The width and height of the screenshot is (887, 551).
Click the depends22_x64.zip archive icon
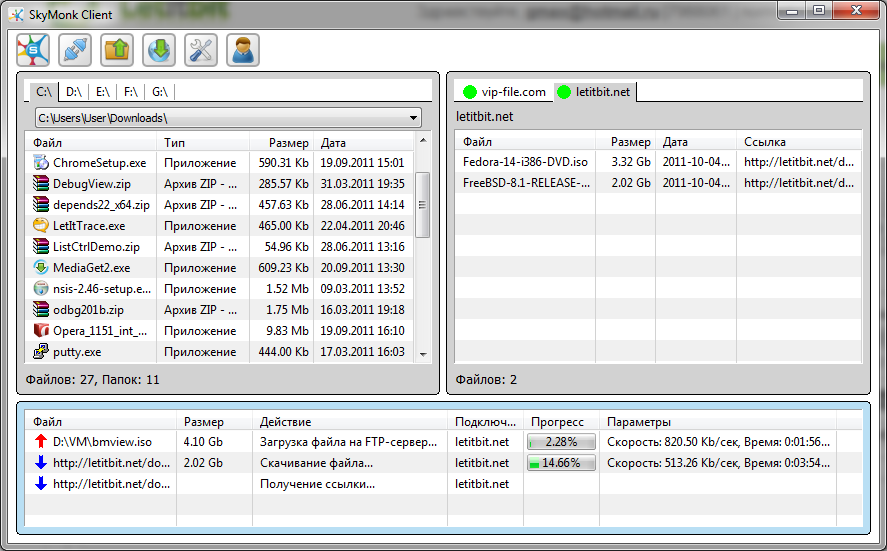(x=41, y=204)
